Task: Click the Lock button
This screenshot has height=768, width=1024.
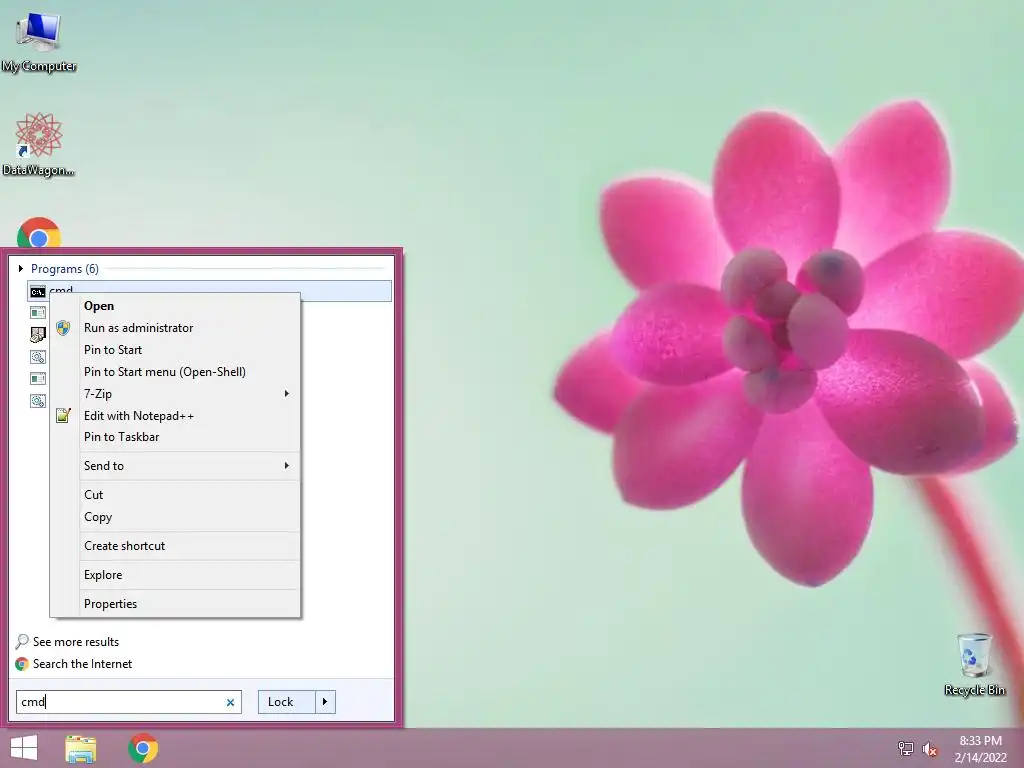Action: click(287, 702)
